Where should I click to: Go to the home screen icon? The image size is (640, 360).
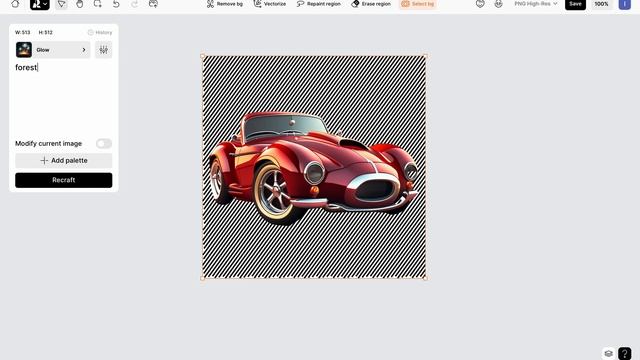tap(15, 4)
